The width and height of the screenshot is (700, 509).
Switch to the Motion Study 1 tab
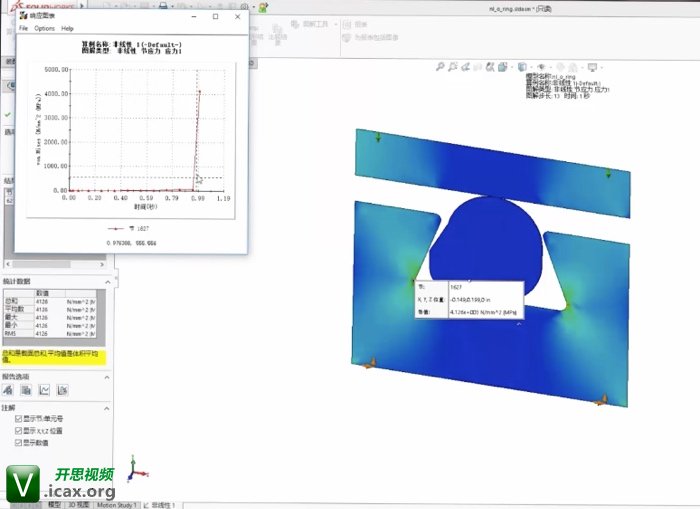[118, 504]
